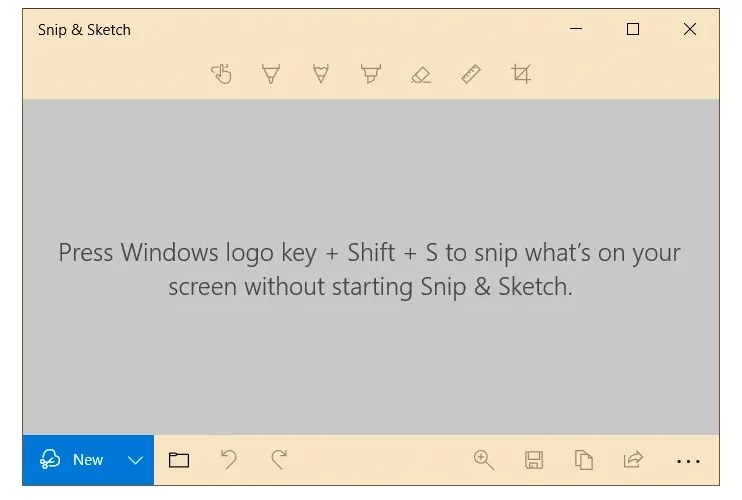This screenshot has height=500, width=742.
Task: Expand the chevron next to New
Action: (135, 460)
